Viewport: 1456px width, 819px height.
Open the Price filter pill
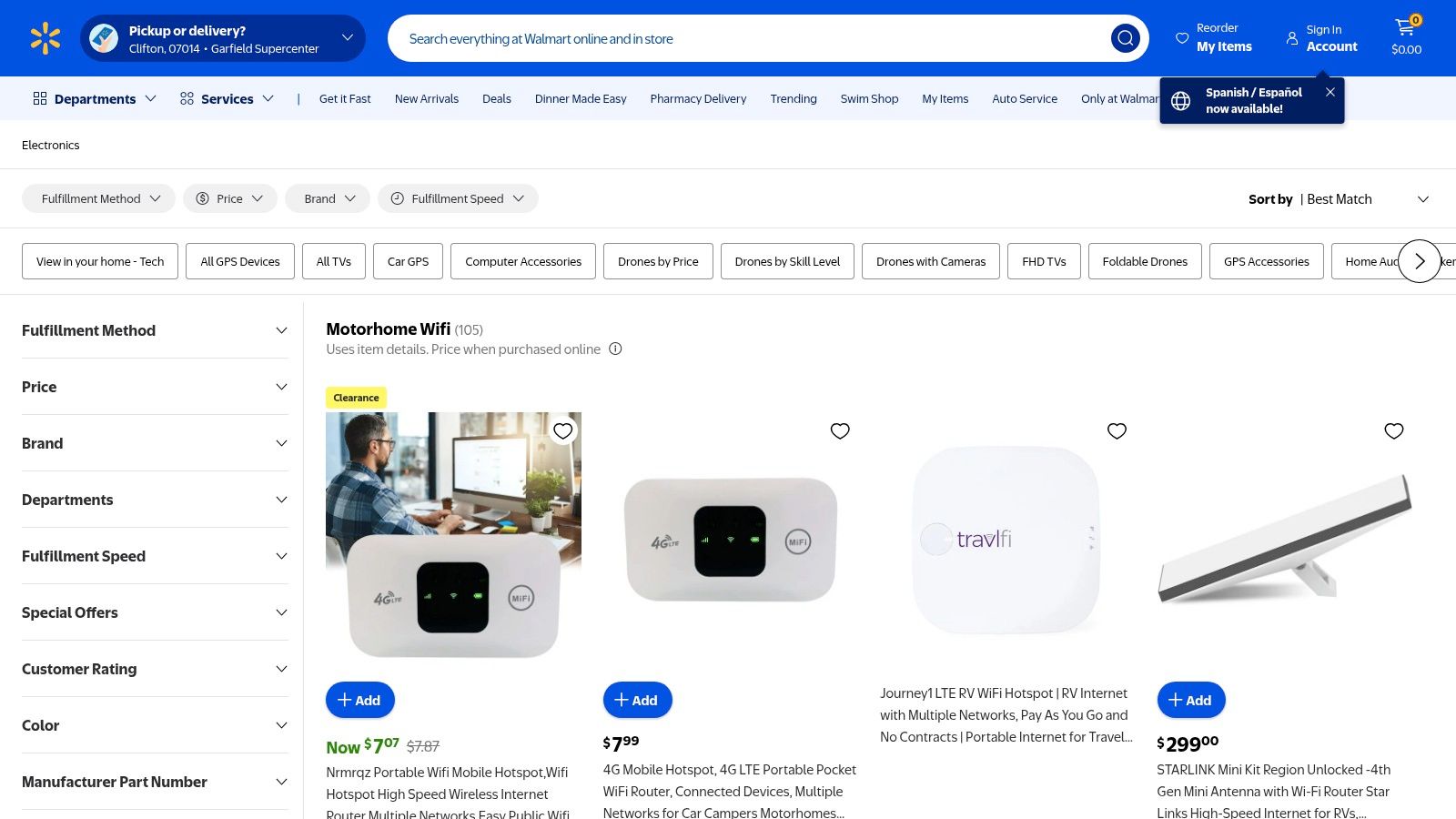click(x=230, y=198)
